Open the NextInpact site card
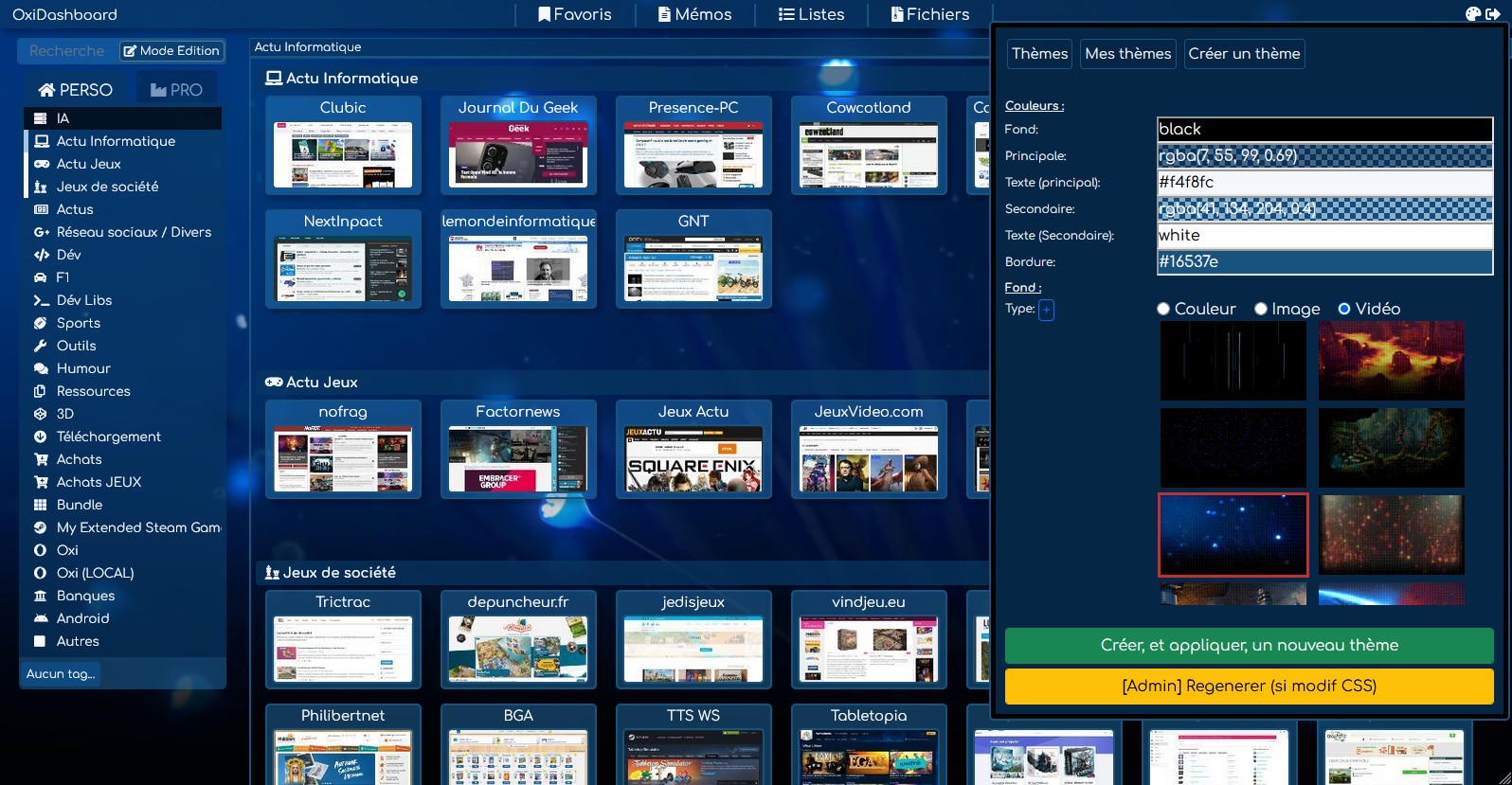Image resolution: width=1512 pixels, height=785 pixels. click(343, 259)
